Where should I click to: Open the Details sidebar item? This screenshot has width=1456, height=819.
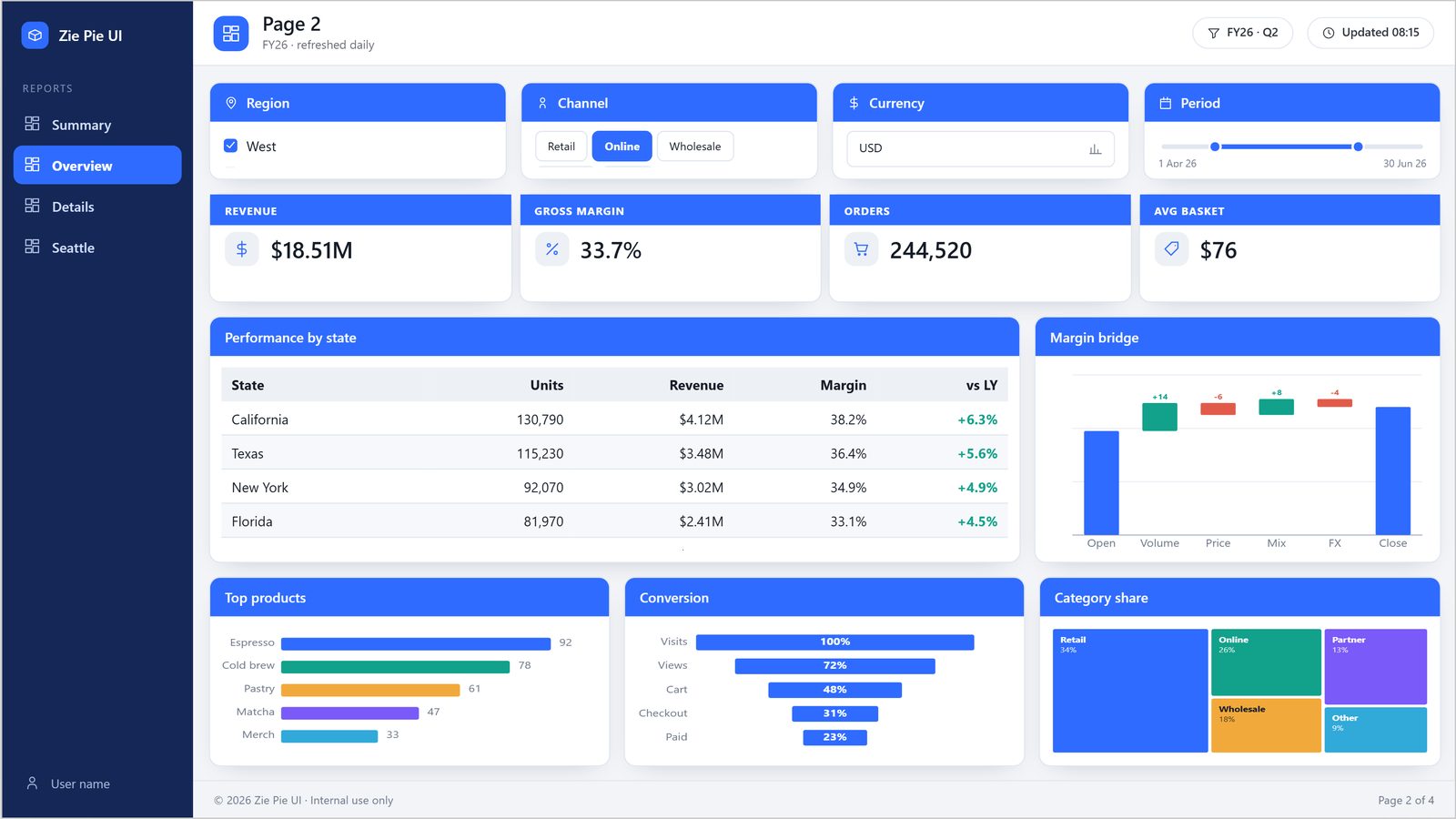click(x=97, y=206)
